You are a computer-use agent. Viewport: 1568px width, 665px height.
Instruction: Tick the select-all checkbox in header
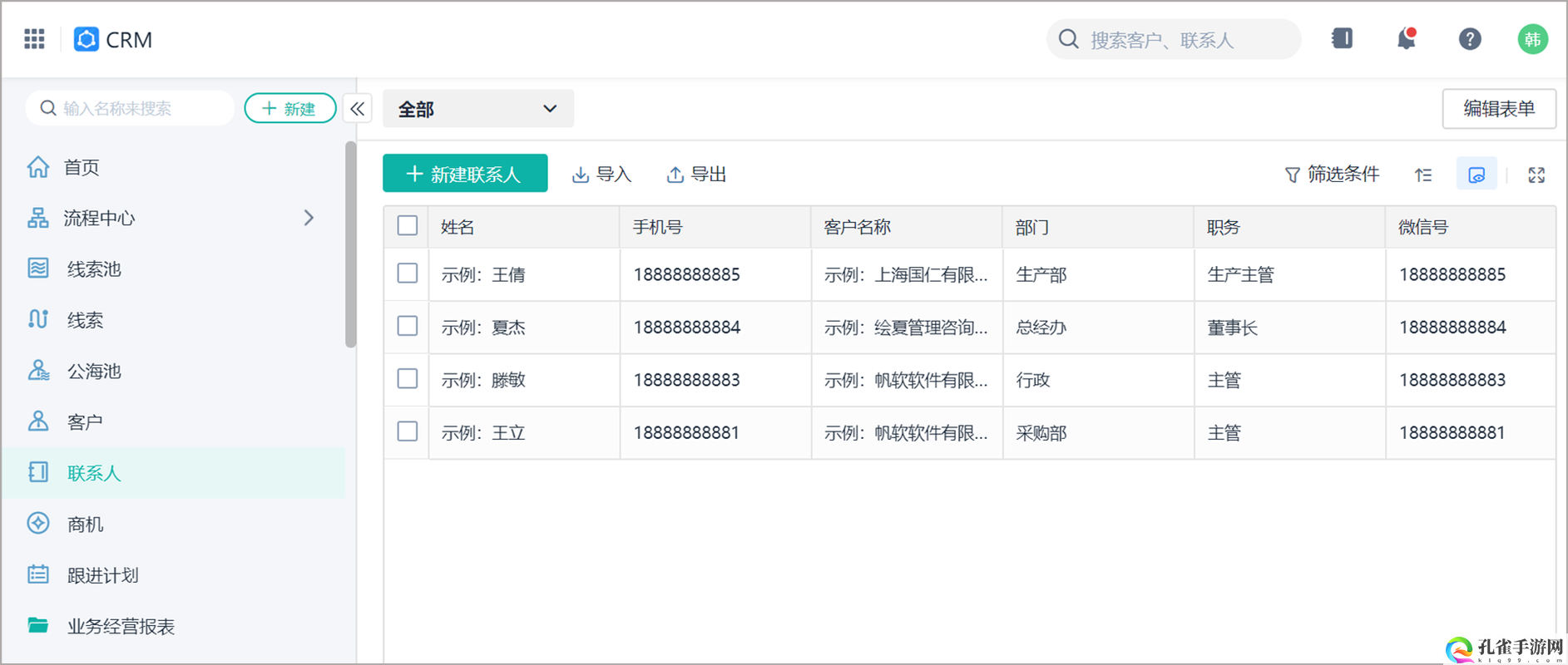(x=408, y=226)
